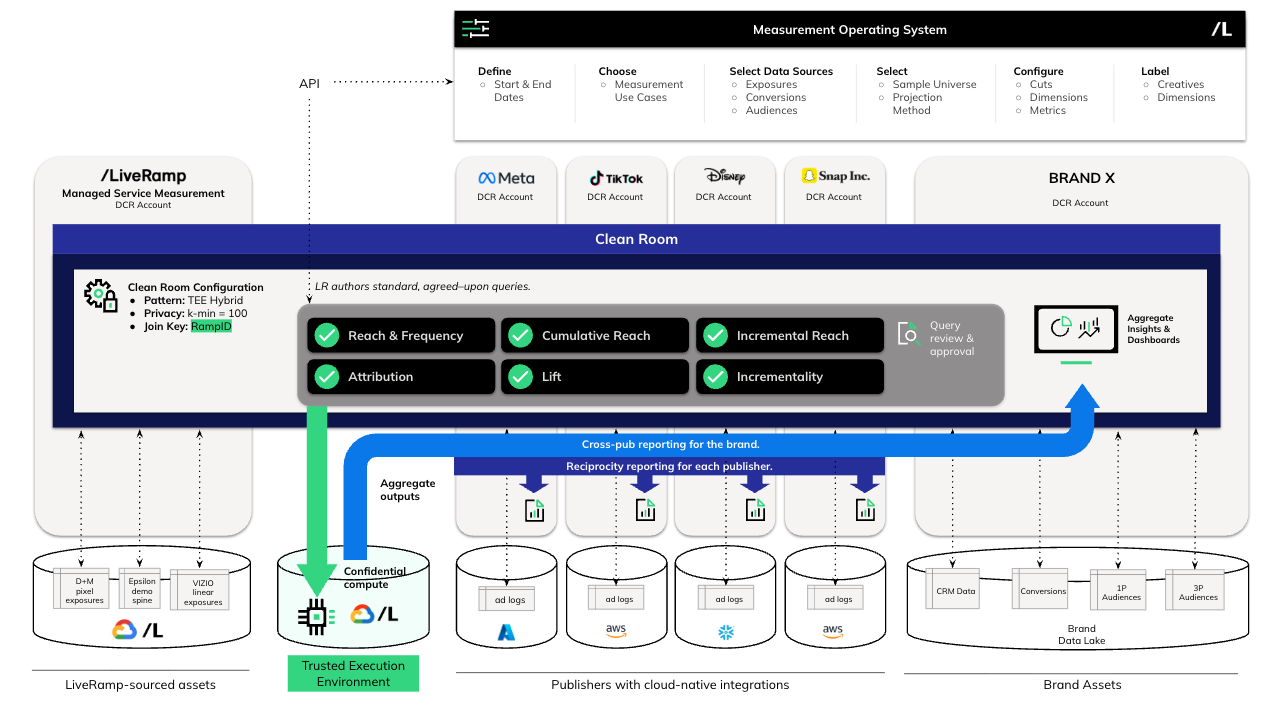This screenshot has width=1264, height=705.
Task: Click the Query review & approval magnifier icon
Action: pyautogui.click(x=909, y=334)
